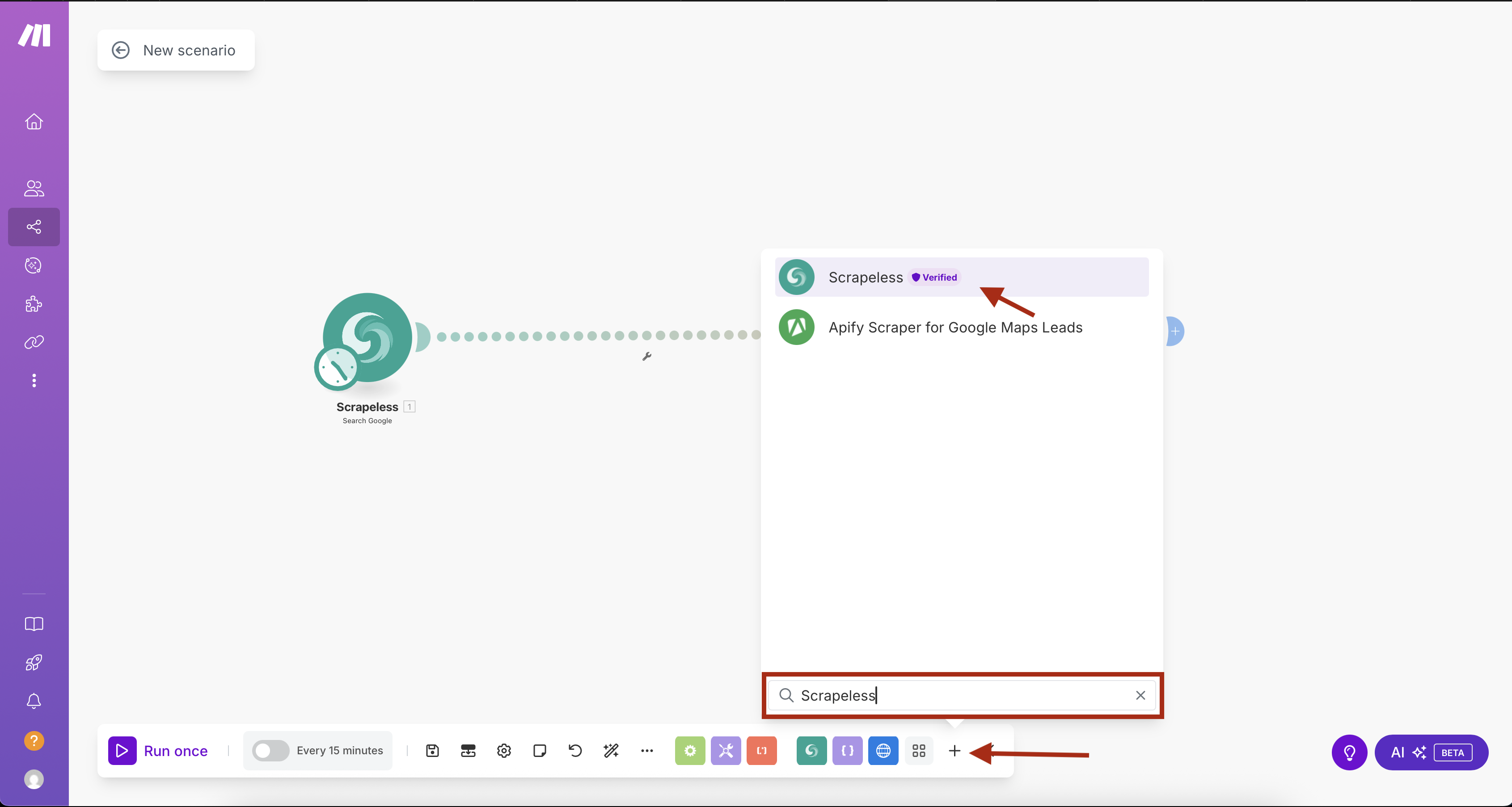Select Scrapeless favorite icon in toolbar

(812, 751)
